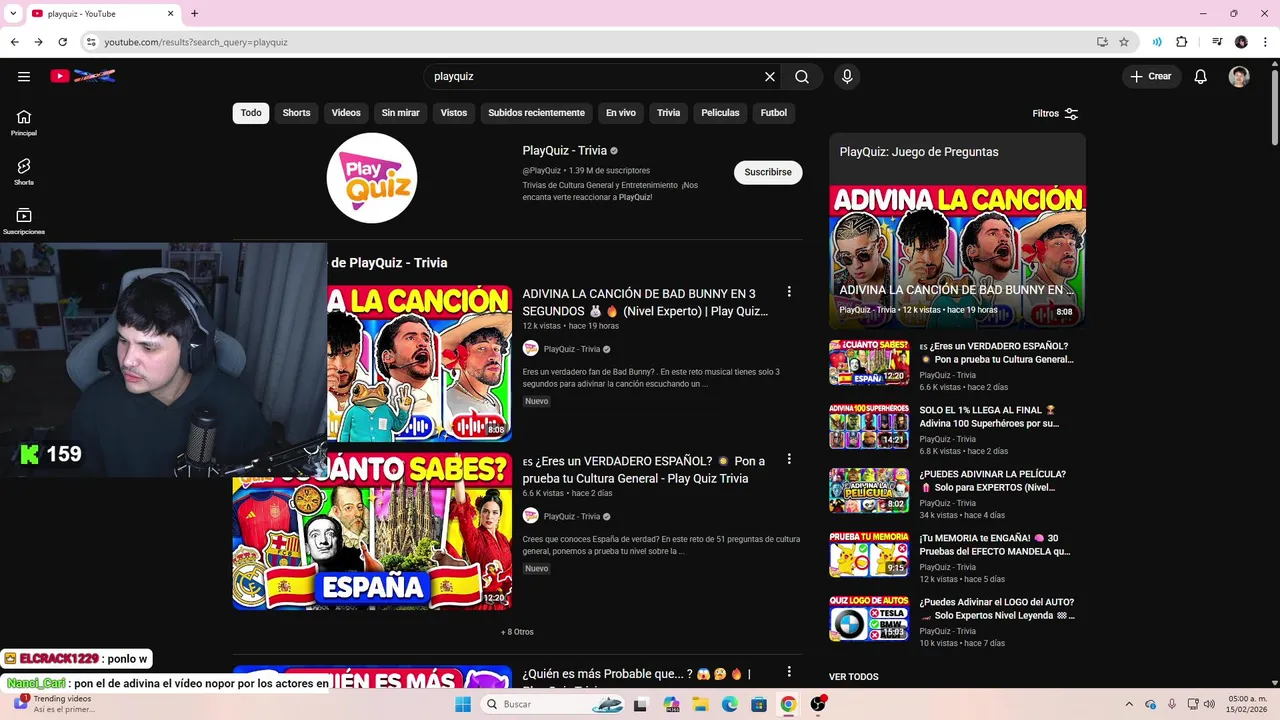Open the YouTube hamburger guide menu
The width and height of the screenshot is (1280, 720).
coord(24,76)
